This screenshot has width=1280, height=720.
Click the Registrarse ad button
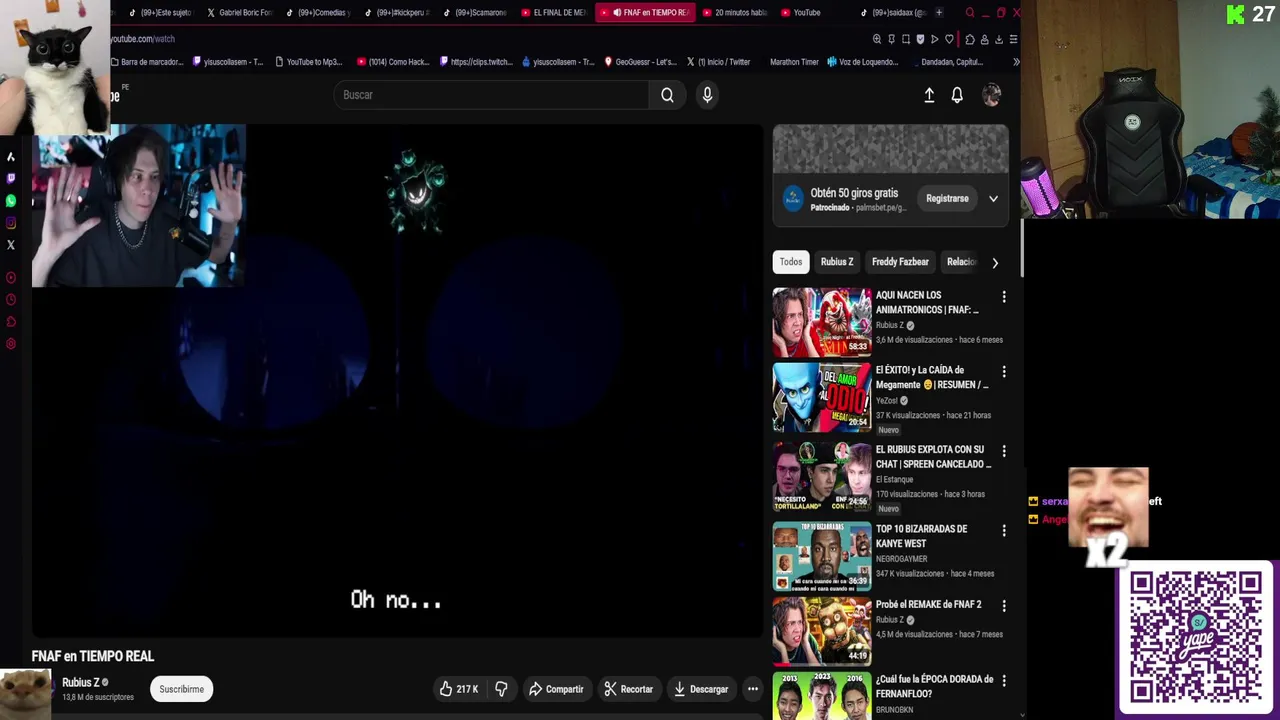[x=947, y=199]
